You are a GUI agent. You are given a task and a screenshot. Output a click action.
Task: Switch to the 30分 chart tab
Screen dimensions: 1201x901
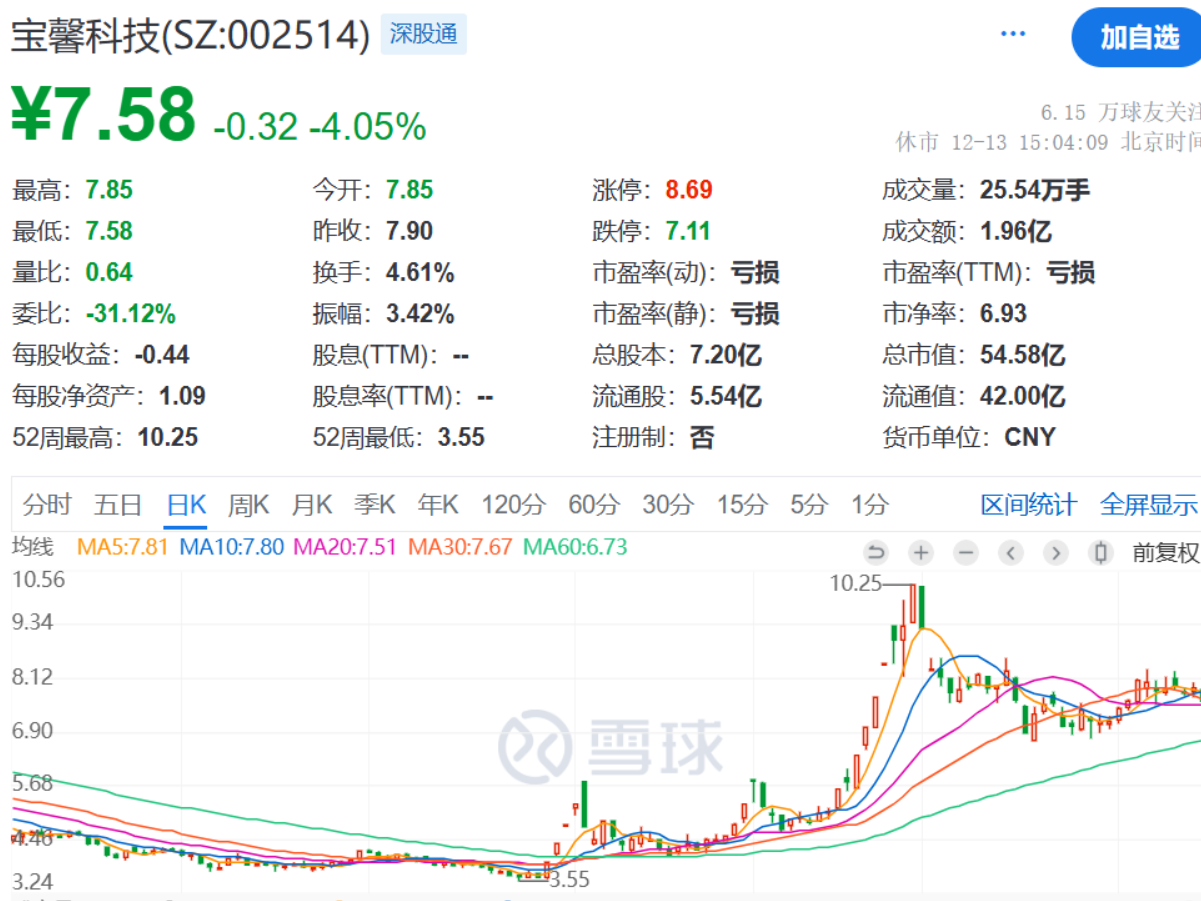(668, 505)
